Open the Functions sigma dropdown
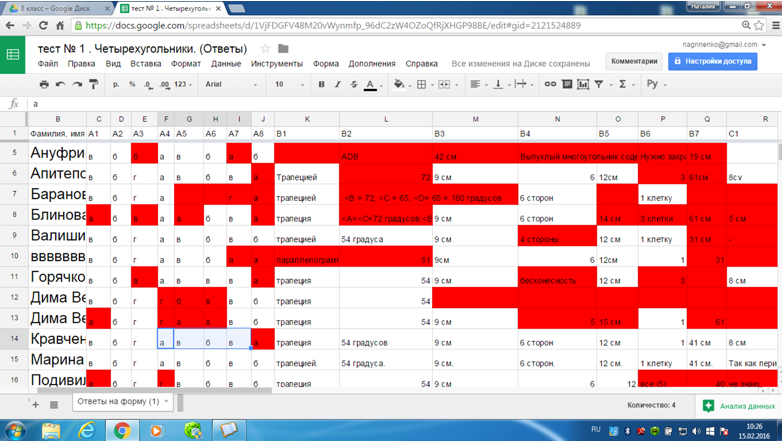 pos(625,85)
